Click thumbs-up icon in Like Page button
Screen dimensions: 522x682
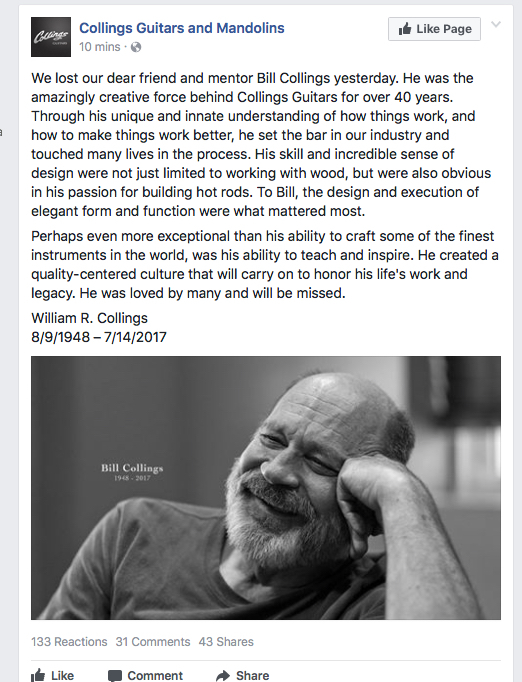click(x=405, y=29)
